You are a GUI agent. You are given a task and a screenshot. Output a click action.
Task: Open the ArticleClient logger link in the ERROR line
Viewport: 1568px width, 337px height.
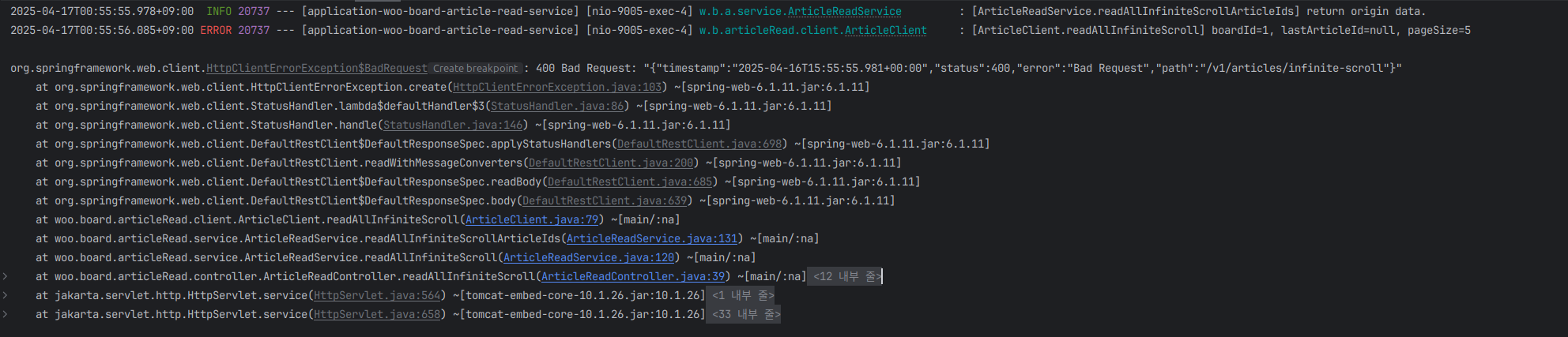tap(886, 31)
